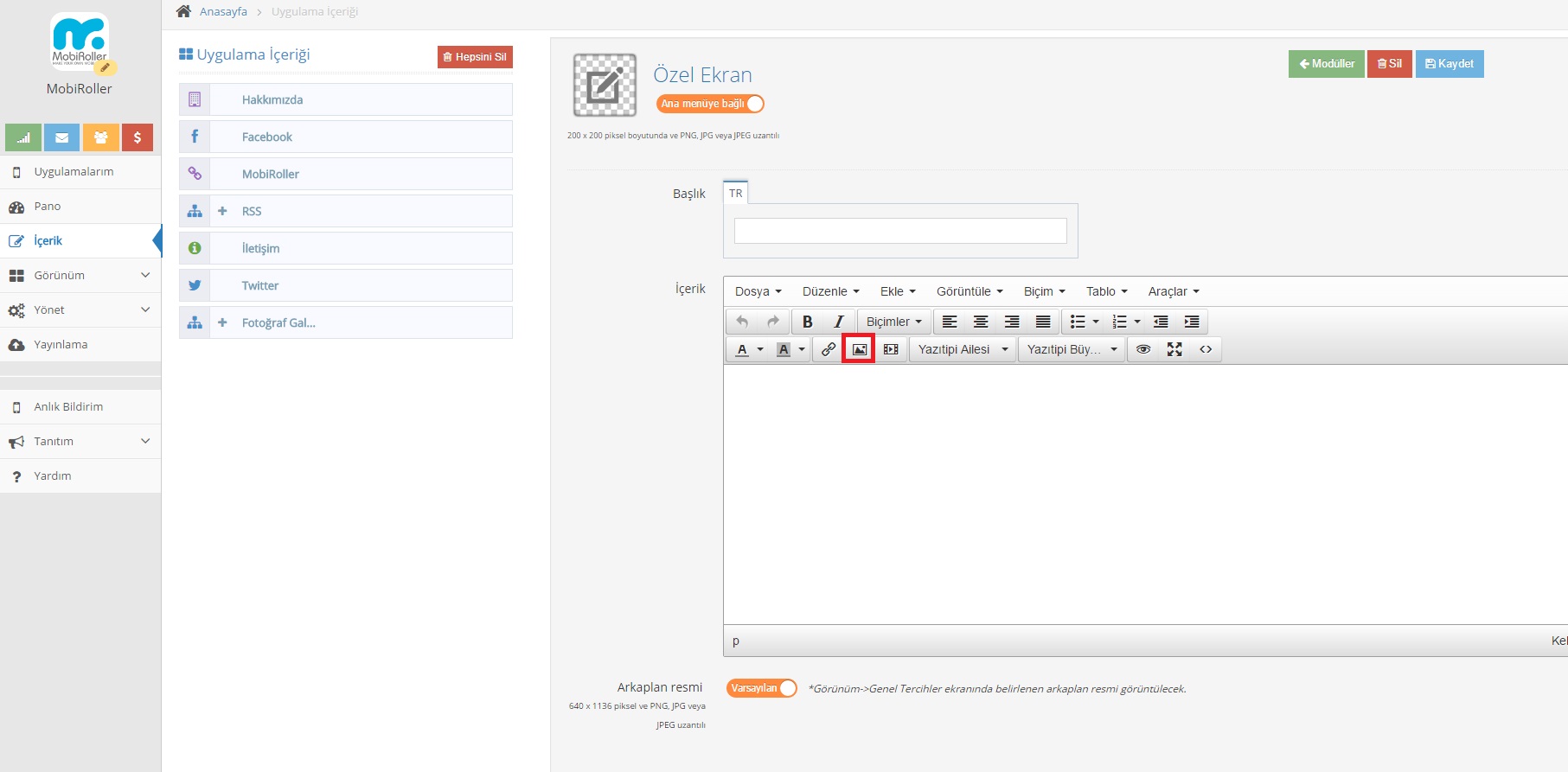Open the blue envelope messages icon

tap(61, 137)
